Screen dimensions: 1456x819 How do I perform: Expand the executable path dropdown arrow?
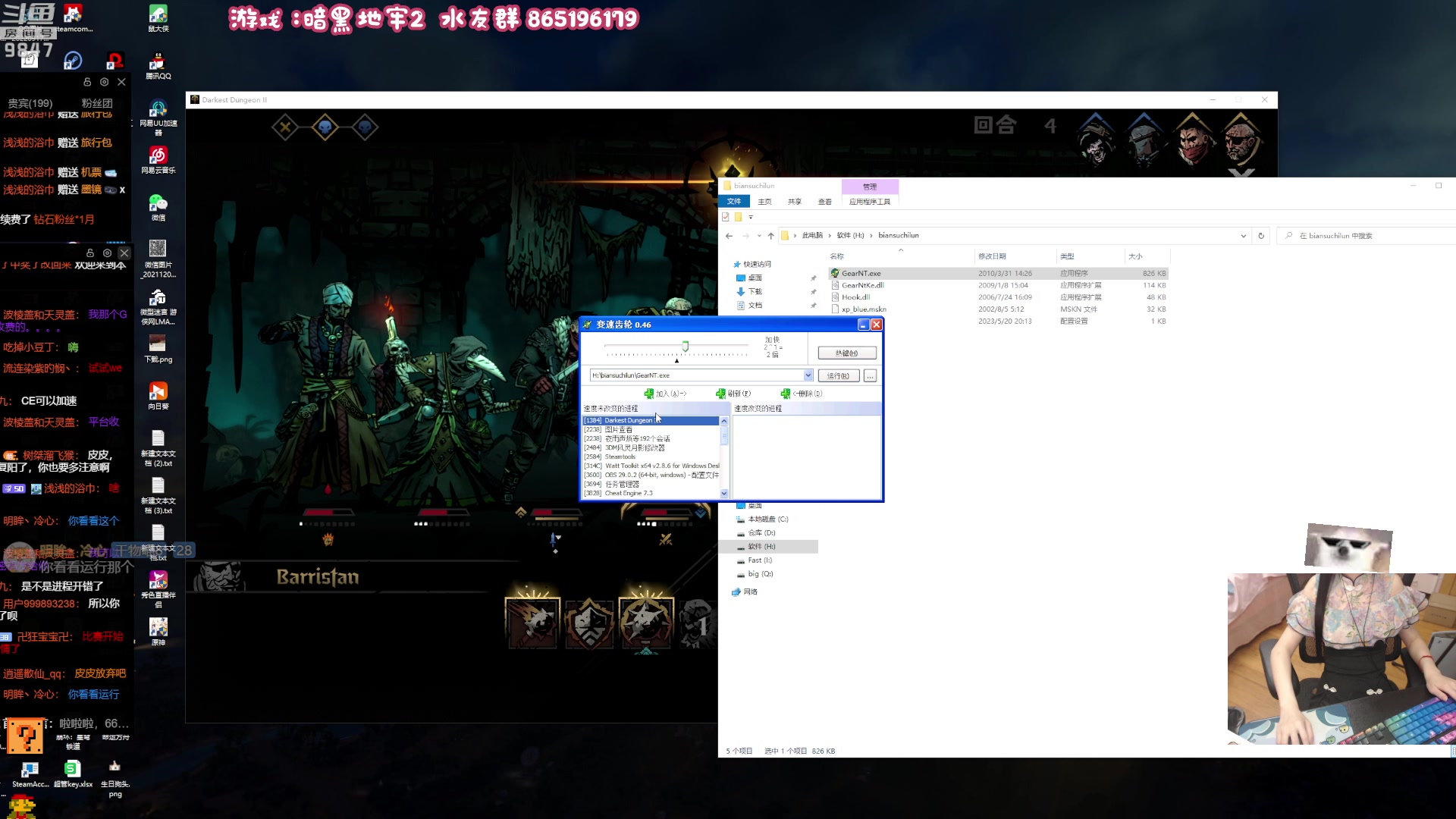tap(808, 375)
